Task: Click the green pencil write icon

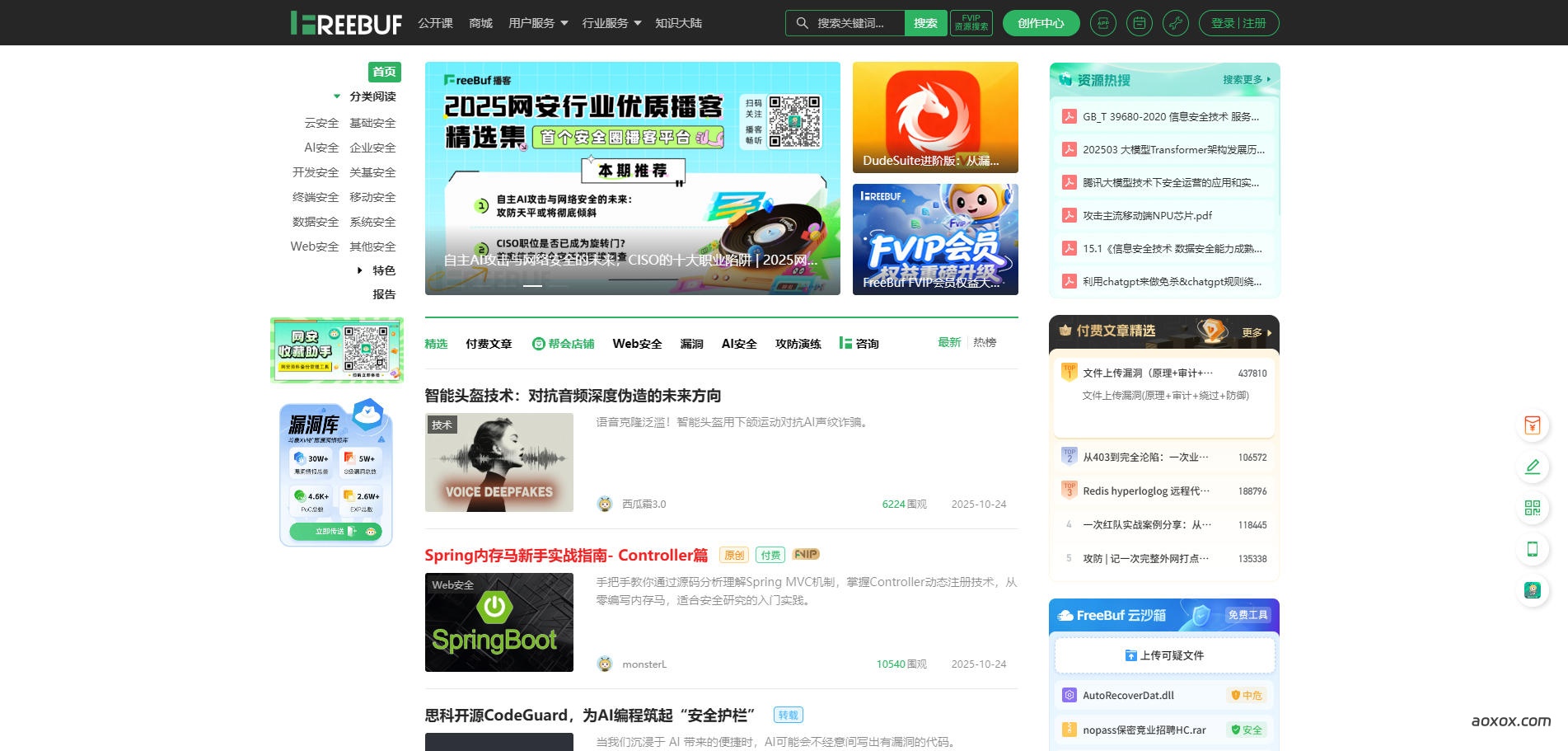Action: (x=1532, y=467)
